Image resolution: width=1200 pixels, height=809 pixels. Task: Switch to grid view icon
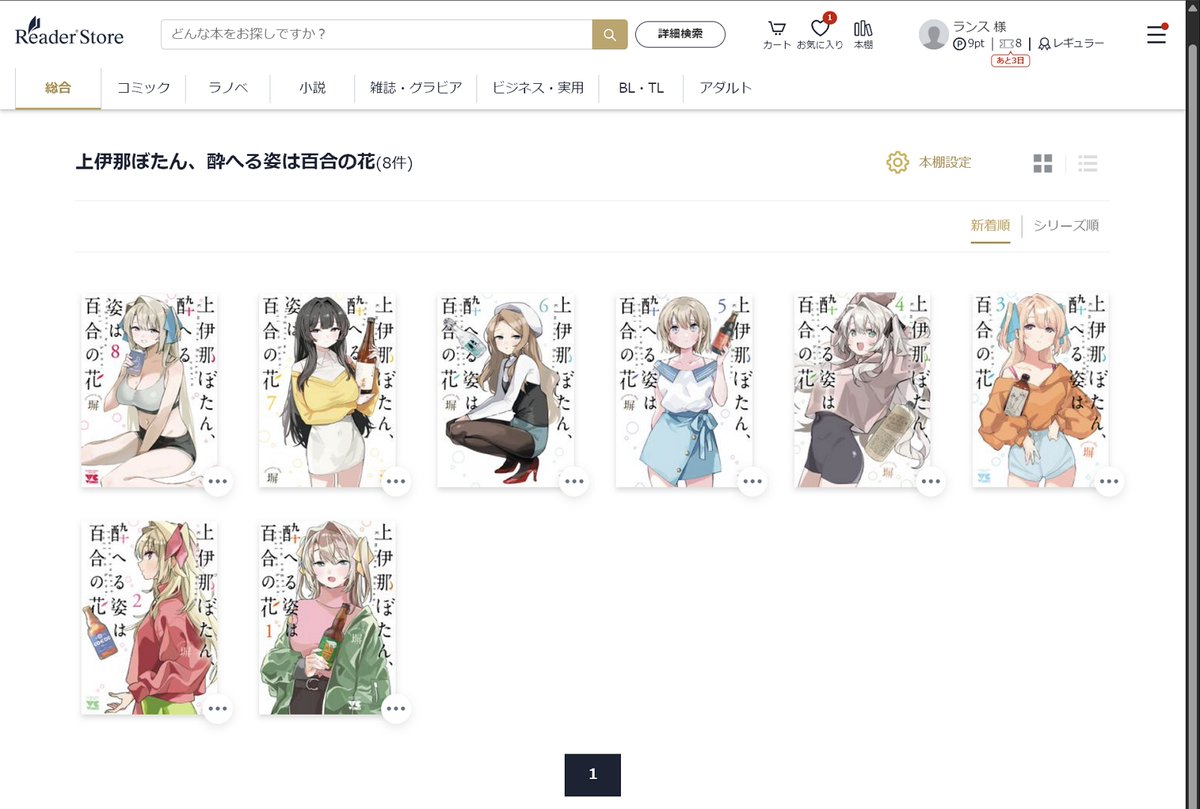(x=1043, y=163)
